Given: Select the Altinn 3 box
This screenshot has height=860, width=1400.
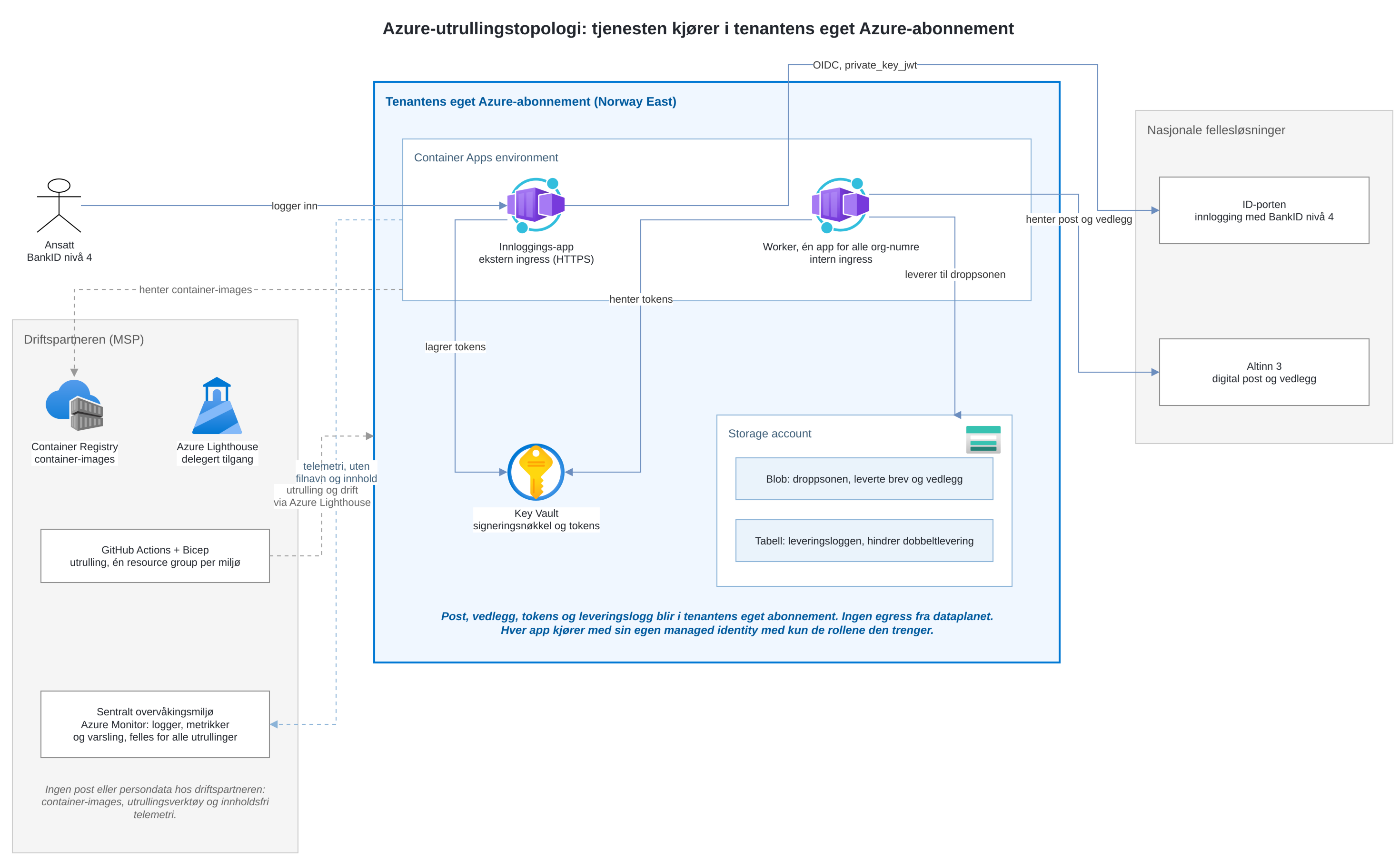Looking at the screenshot, I should [x=1263, y=372].
